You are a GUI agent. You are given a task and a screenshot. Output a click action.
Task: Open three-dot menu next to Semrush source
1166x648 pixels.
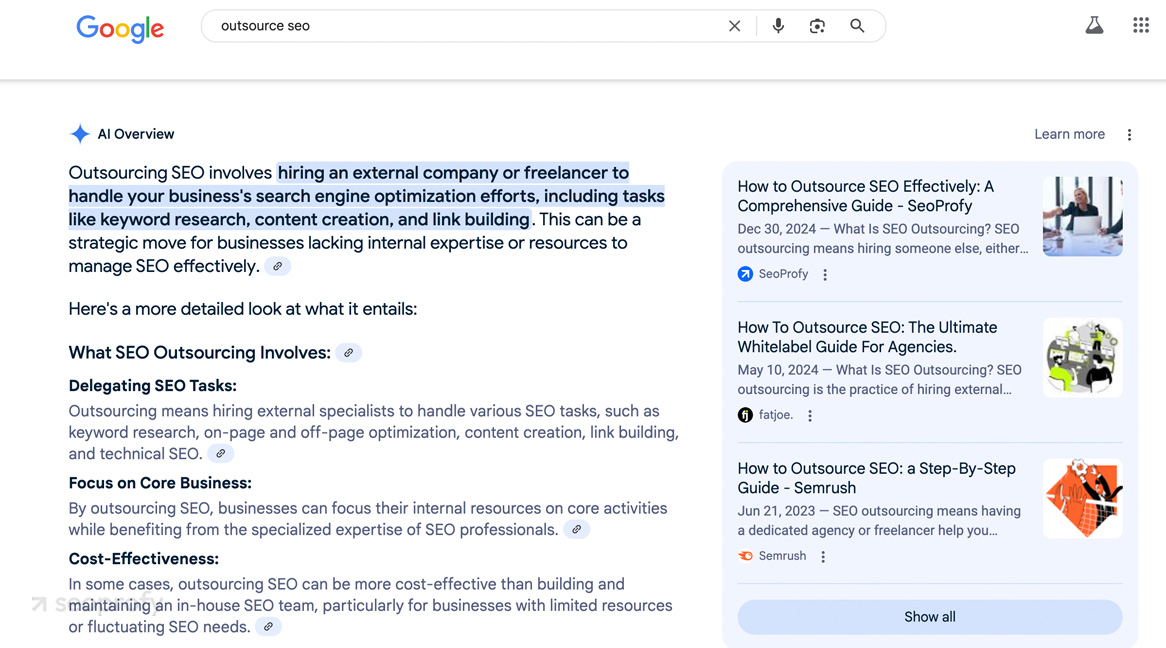[822, 556]
